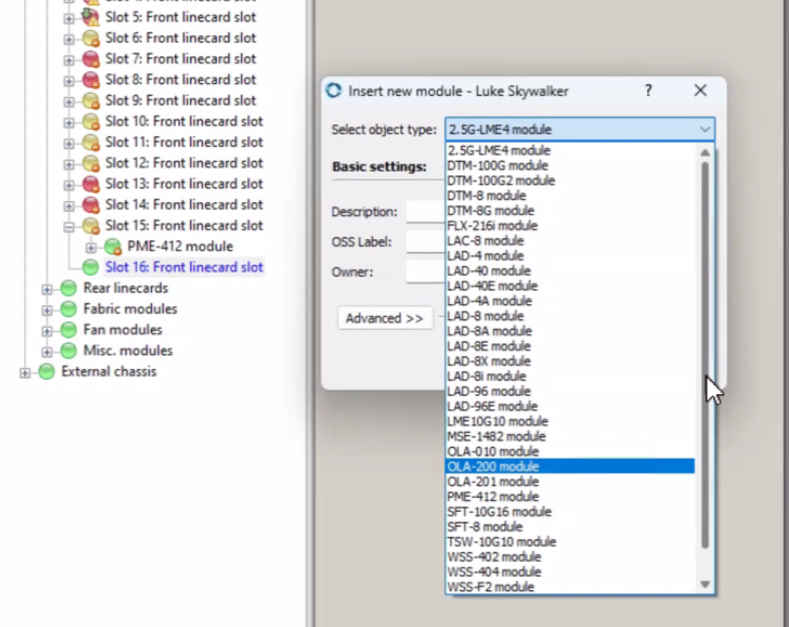Expand Slot 6 tree node

68,39
